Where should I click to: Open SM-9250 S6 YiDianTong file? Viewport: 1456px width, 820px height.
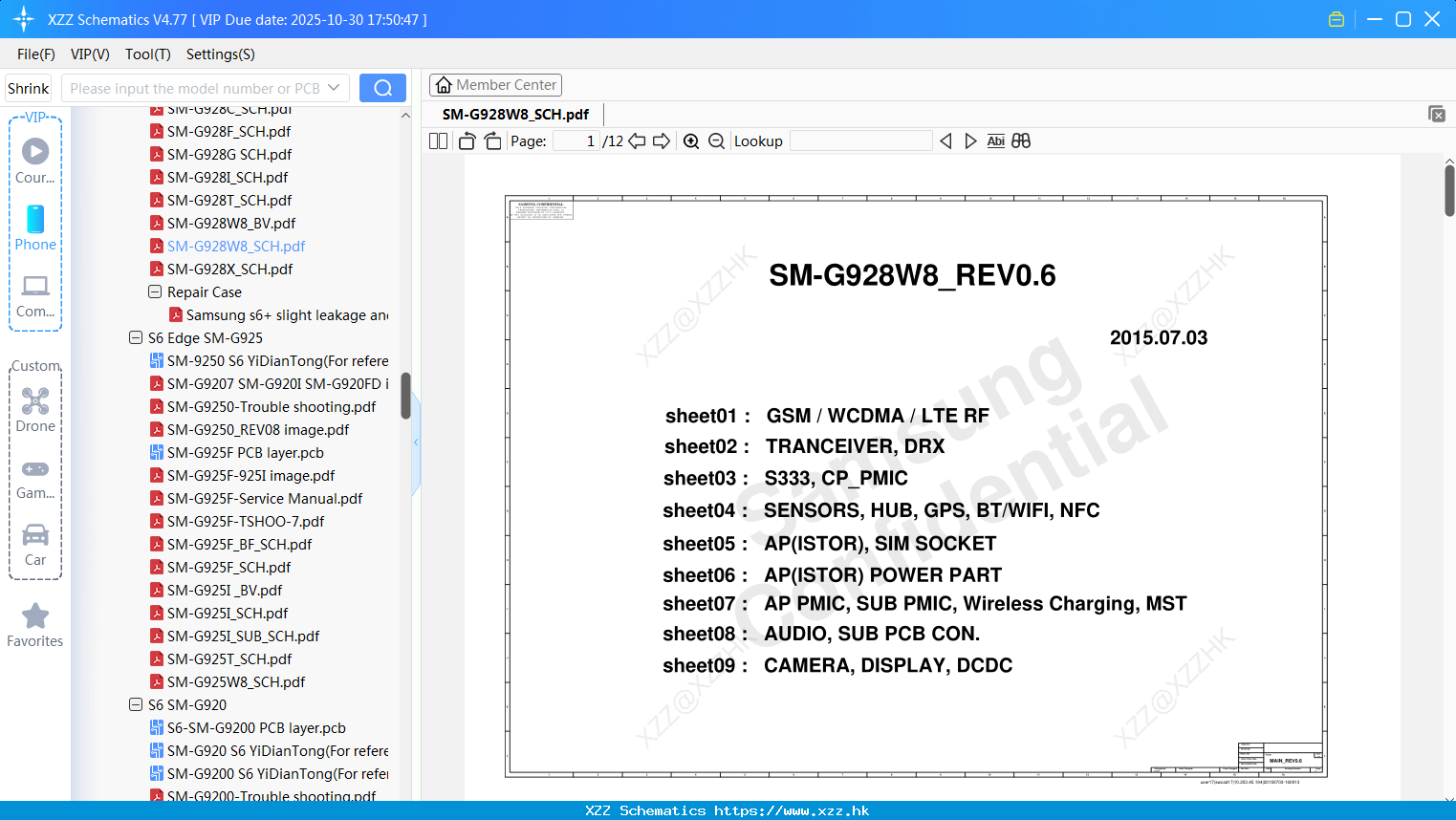click(x=277, y=360)
